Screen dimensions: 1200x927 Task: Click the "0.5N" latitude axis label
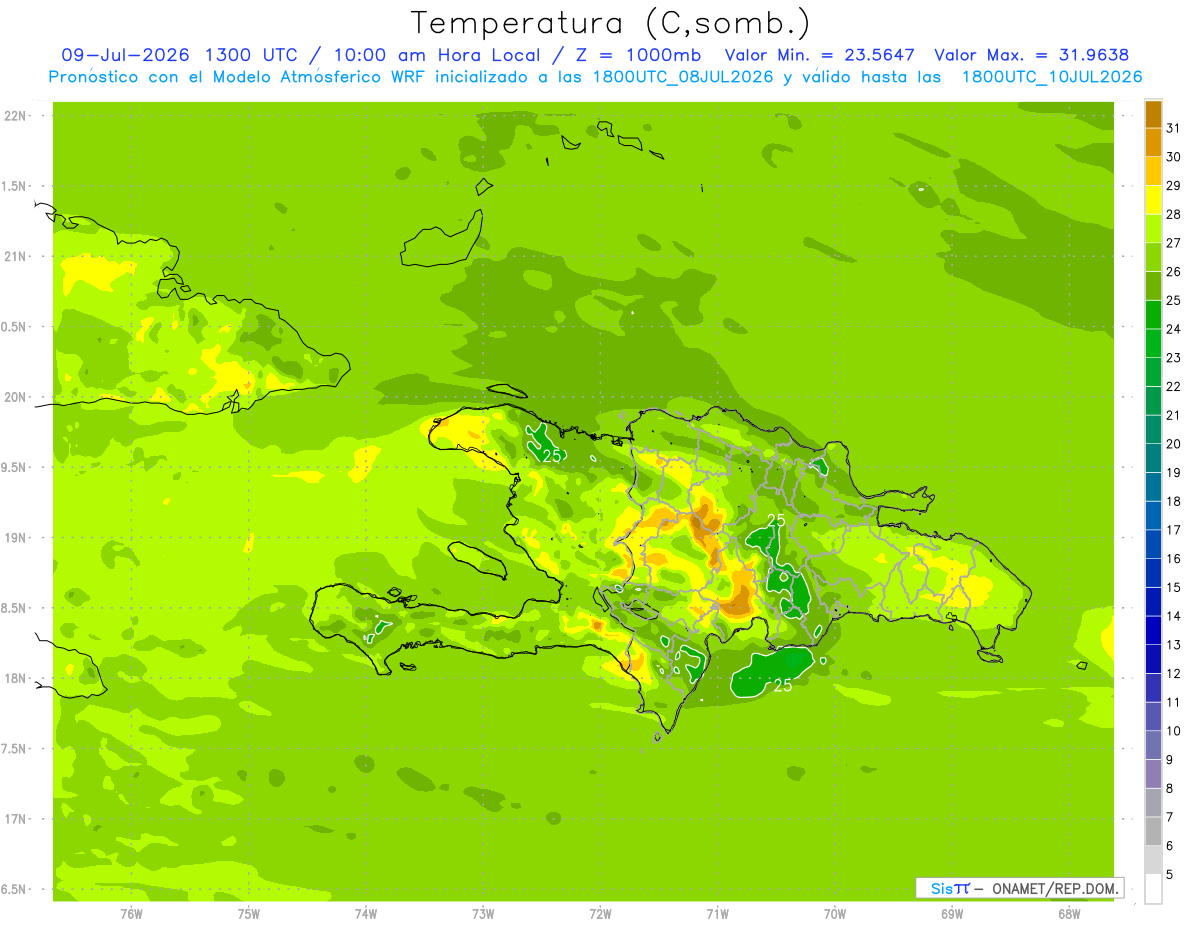pos(14,327)
